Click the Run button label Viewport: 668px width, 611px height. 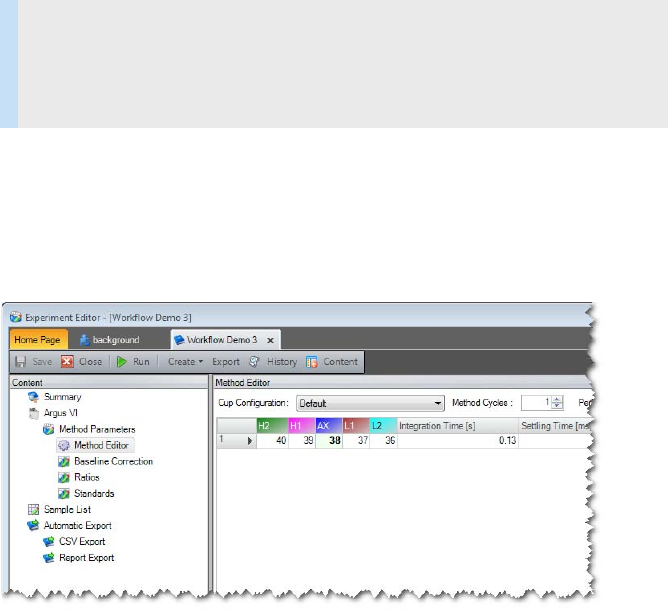pyautogui.click(x=141, y=362)
